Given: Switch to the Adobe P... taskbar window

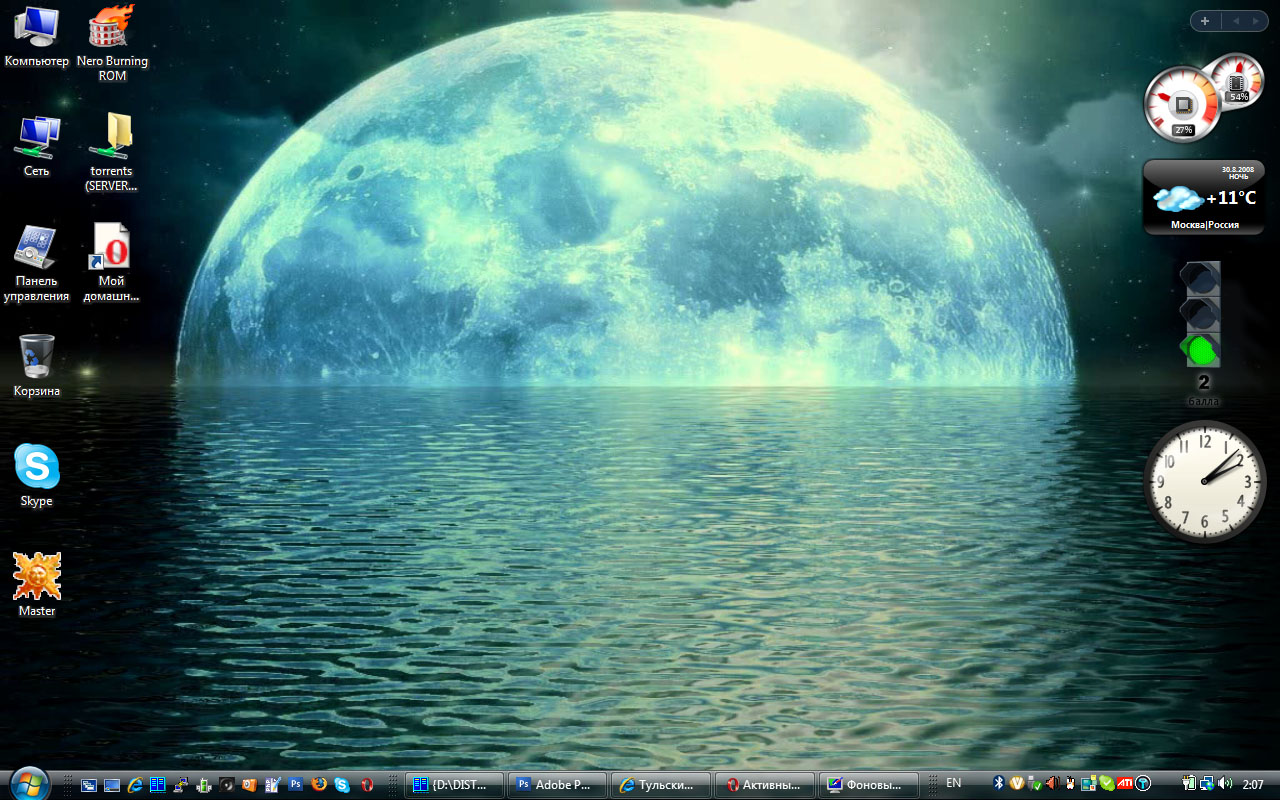Looking at the screenshot, I should click(557, 785).
